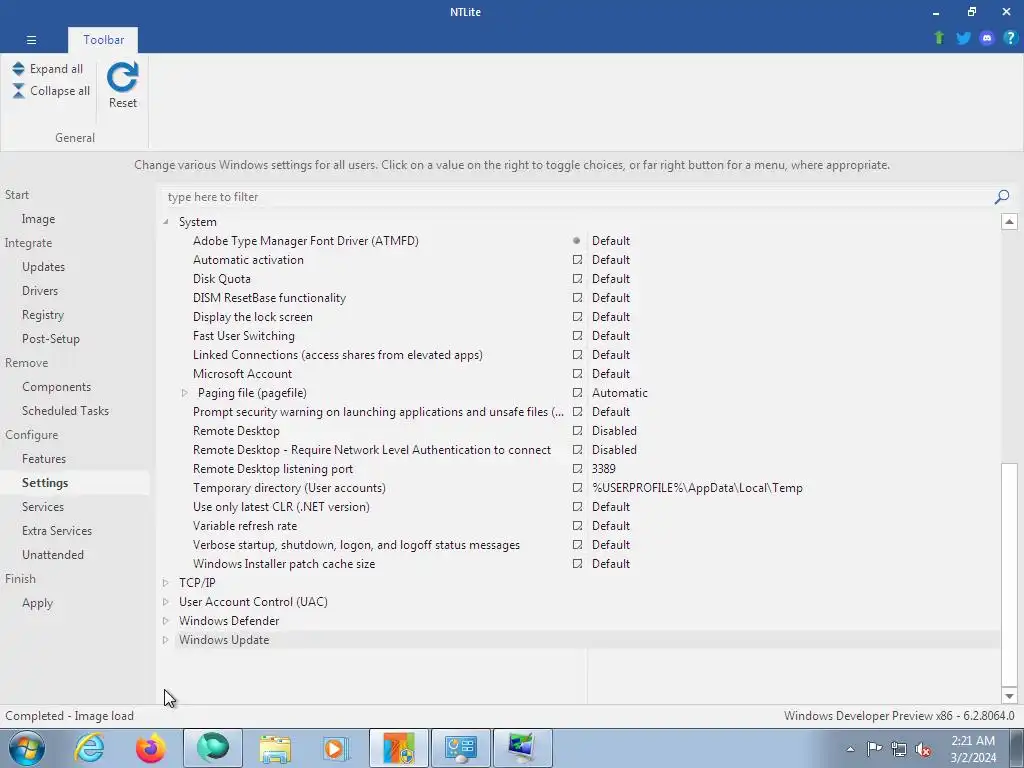Go to the Apply page
The image size is (1024, 768).
point(37,603)
